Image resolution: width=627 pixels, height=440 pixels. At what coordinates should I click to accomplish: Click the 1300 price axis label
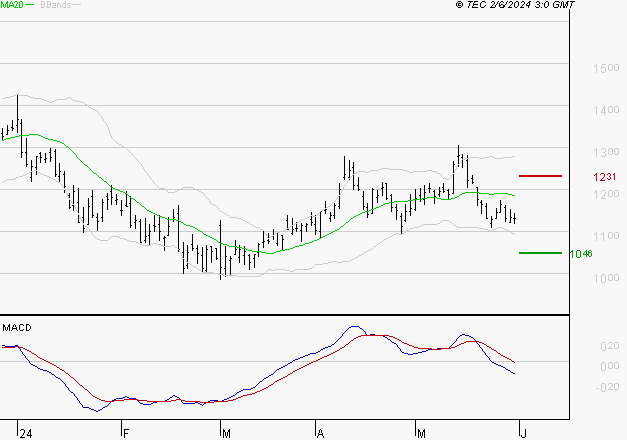[x=606, y=152]
